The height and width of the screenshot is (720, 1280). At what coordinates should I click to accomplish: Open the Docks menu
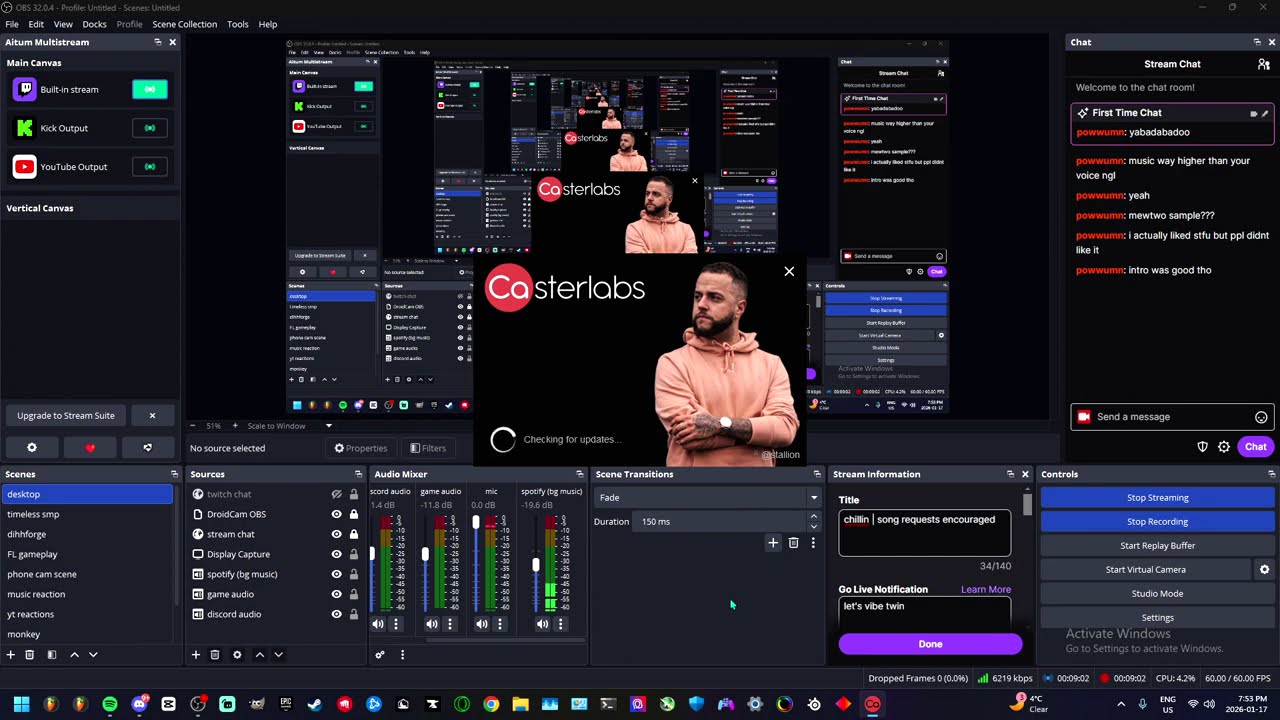[94, 24]
